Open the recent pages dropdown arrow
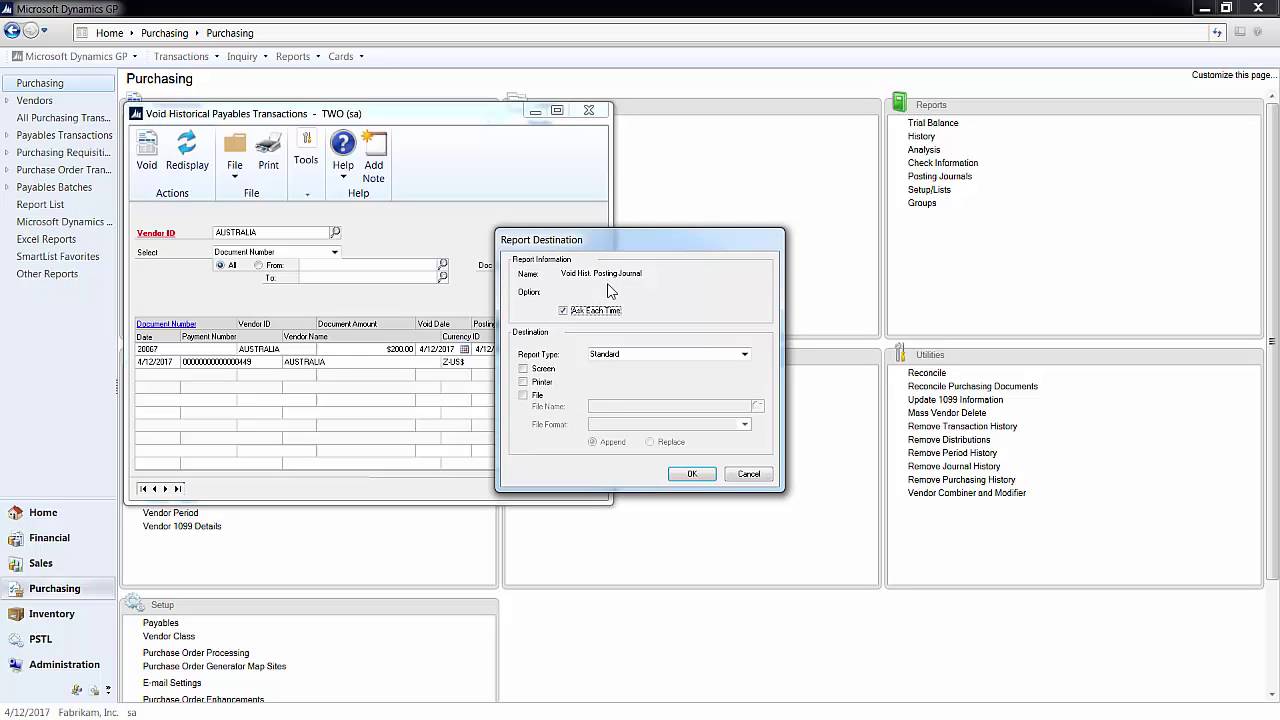1280x720 pixels. (x=44, y=31)
